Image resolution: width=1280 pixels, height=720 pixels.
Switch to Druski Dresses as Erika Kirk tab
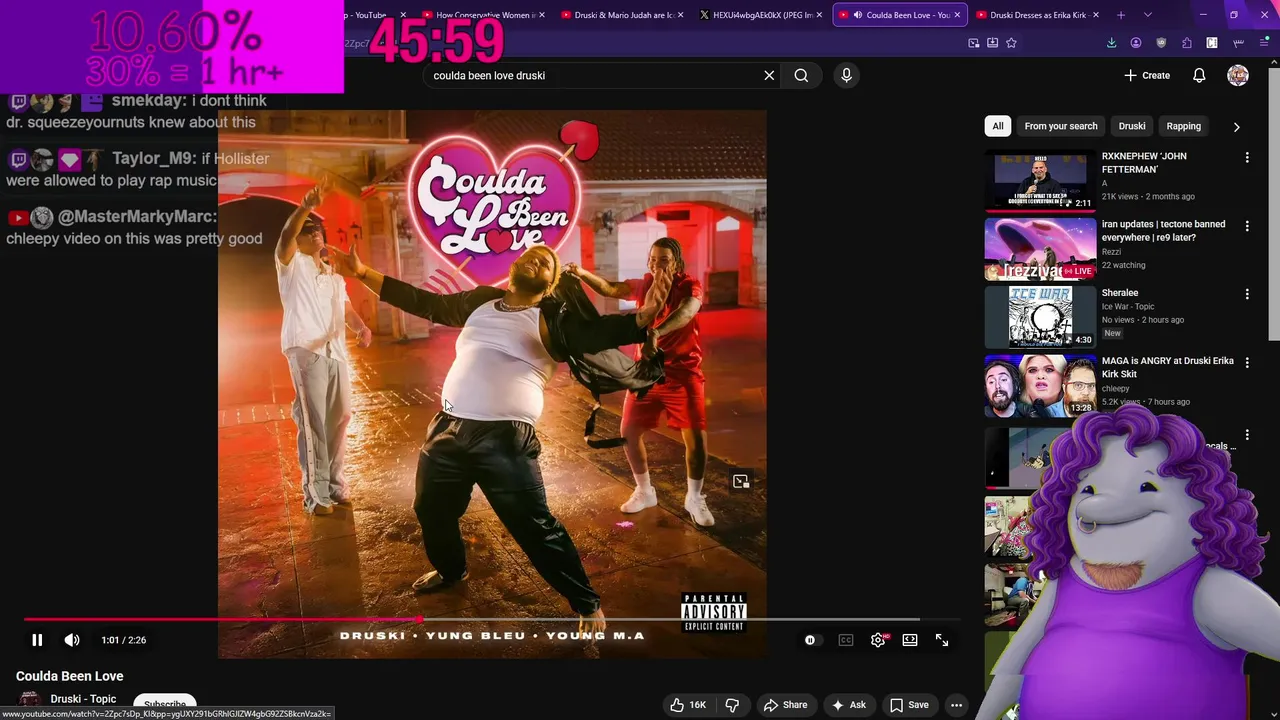1036,15
